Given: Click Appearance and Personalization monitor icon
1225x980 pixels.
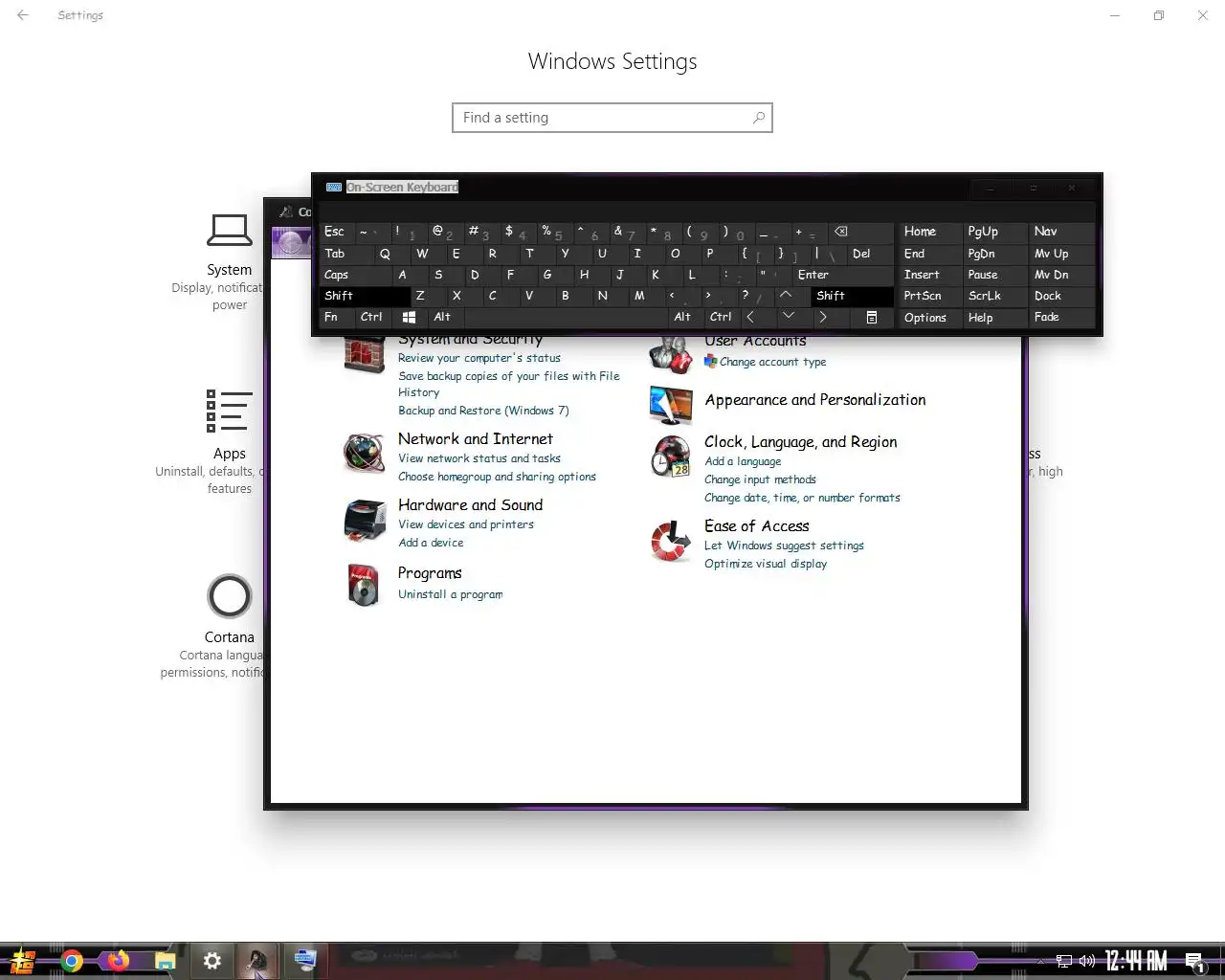Looking at the screenshot, I should click(x=670, y=405).
